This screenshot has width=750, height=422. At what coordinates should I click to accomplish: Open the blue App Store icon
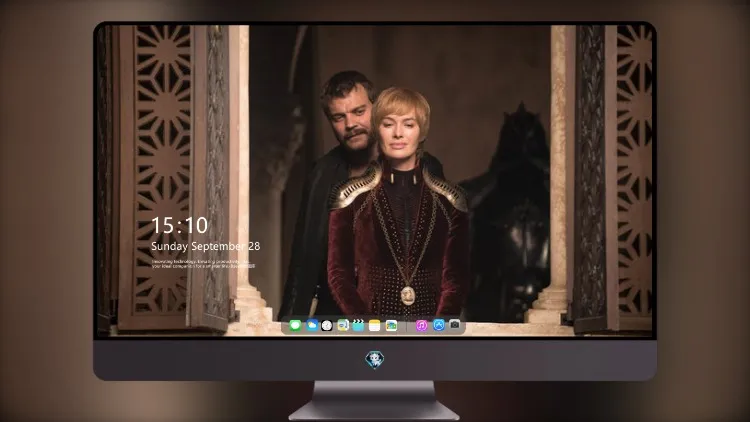click(439, 325)
